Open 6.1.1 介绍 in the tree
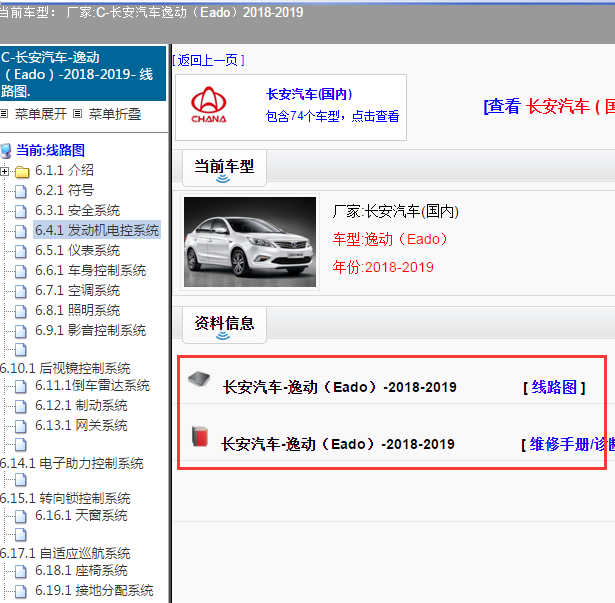 [x=64, y=170]
